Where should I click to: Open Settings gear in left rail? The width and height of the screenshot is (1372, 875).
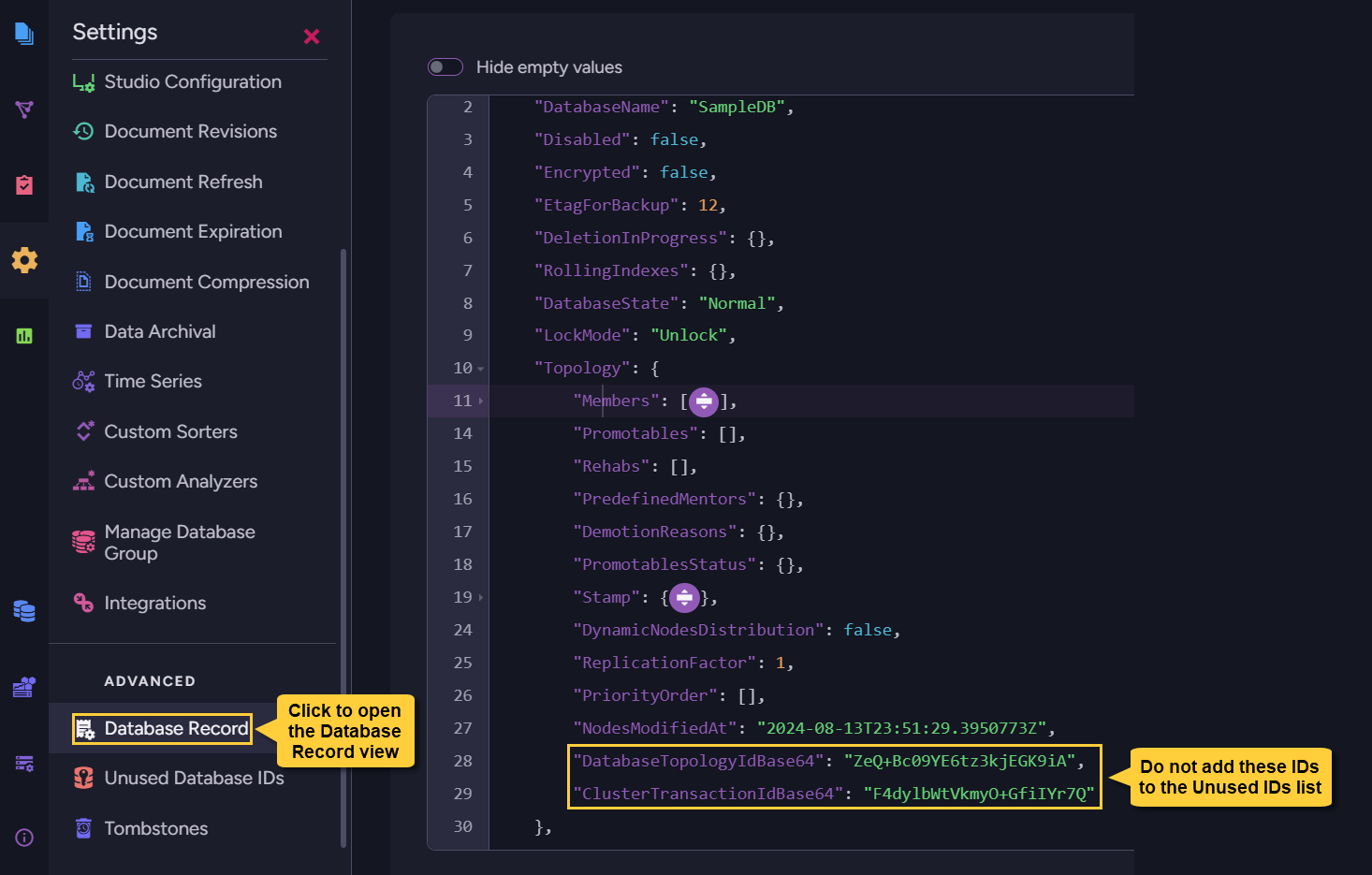click(24, 260)
